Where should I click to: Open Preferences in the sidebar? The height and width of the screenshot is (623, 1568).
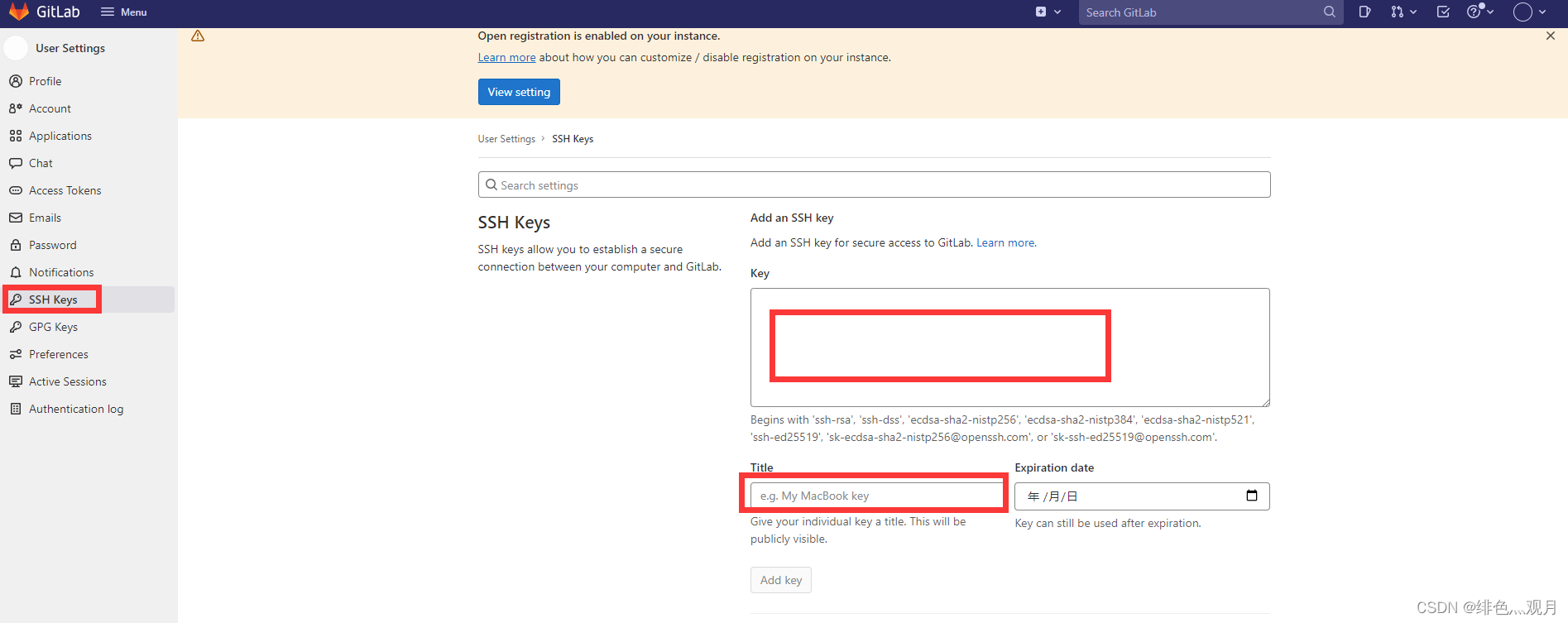pyautogui.click(x=89, y=354)
